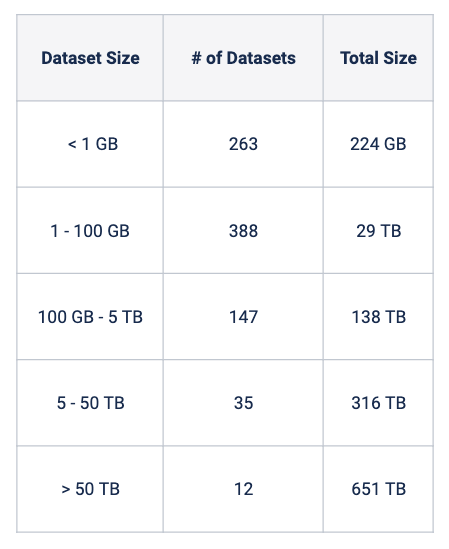Select the 316 TB total cell
The height and width of the screenshot is (549, 449).
point(378,403)
